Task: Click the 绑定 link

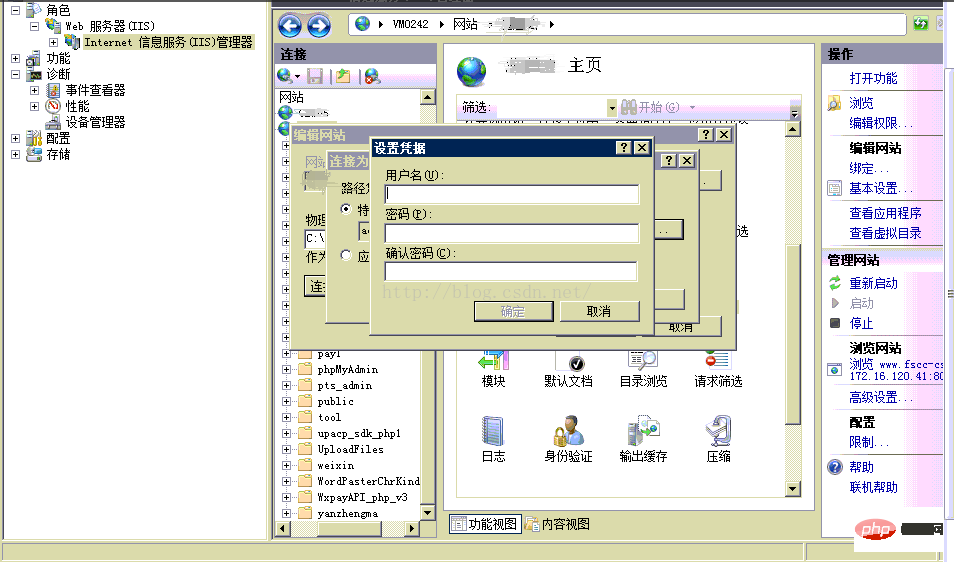Action: 868,168
